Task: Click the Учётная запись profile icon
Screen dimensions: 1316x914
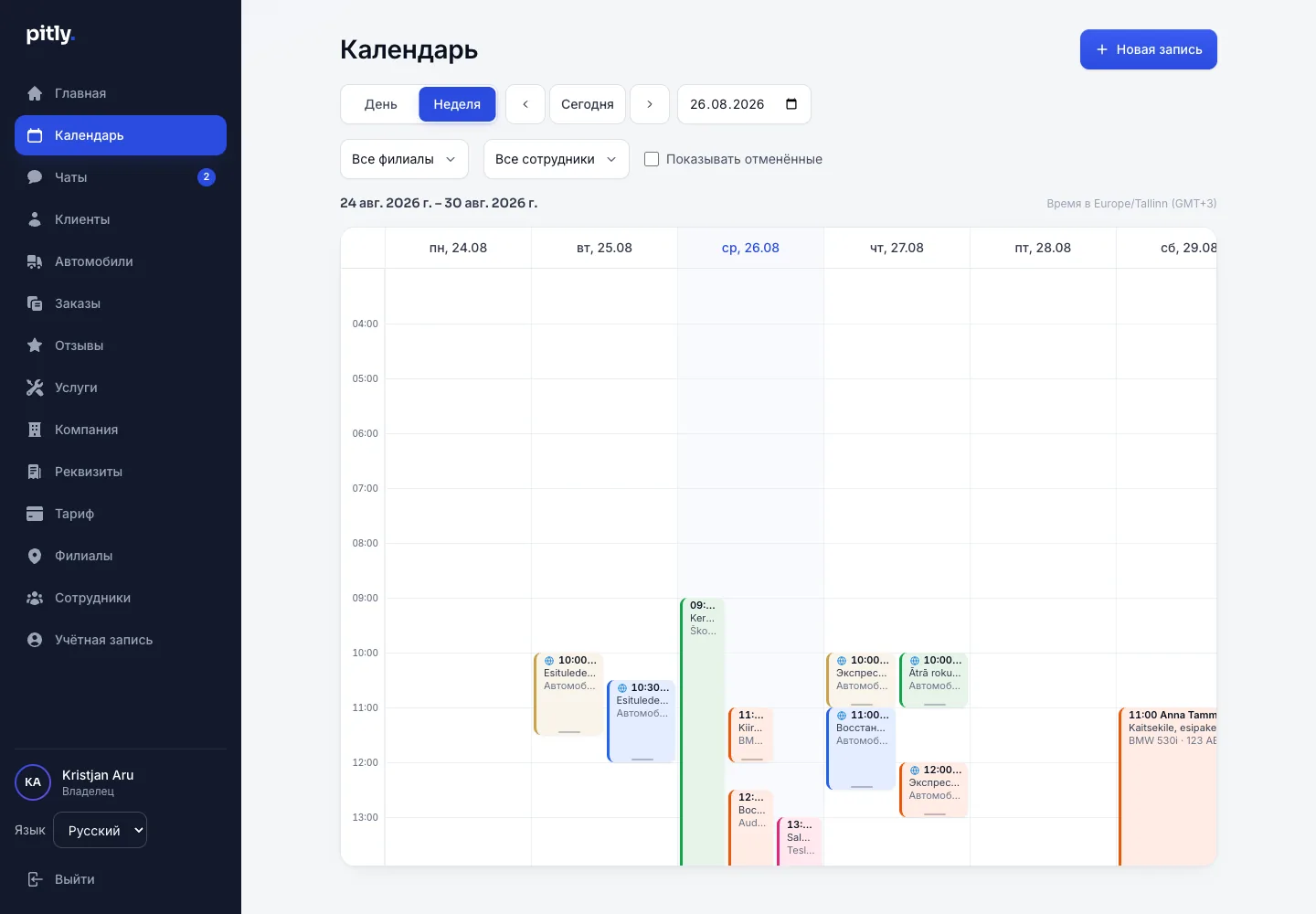Action: pos(35,640)
